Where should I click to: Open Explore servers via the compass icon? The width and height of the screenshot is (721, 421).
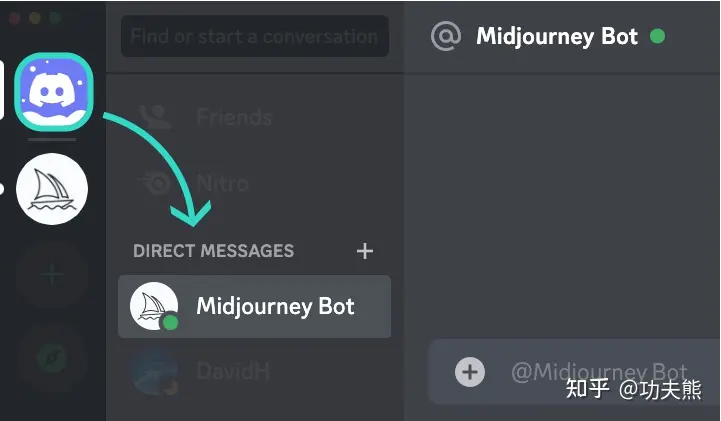pos(52,358)
